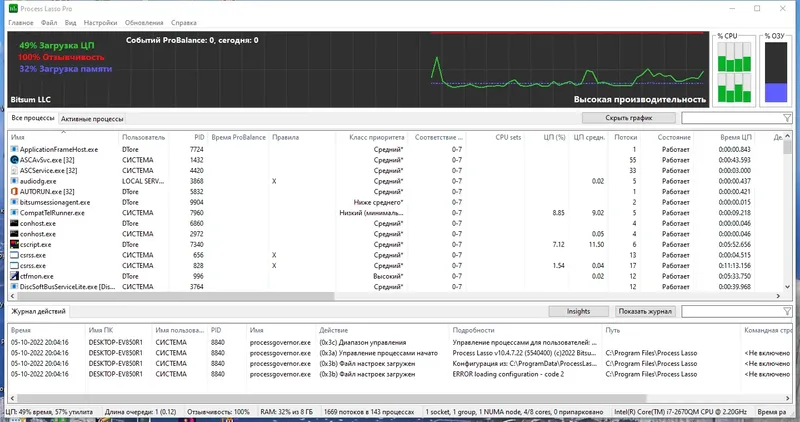Select the audiodg.exe process icon

[14, 181]
